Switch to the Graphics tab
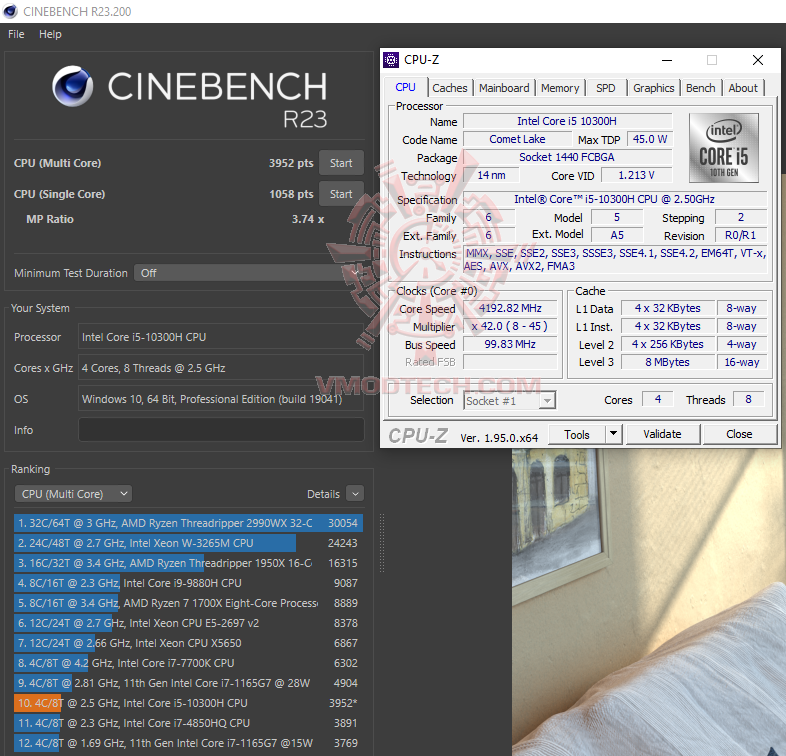This screenshot has width=786, height=756. [654, 88]
